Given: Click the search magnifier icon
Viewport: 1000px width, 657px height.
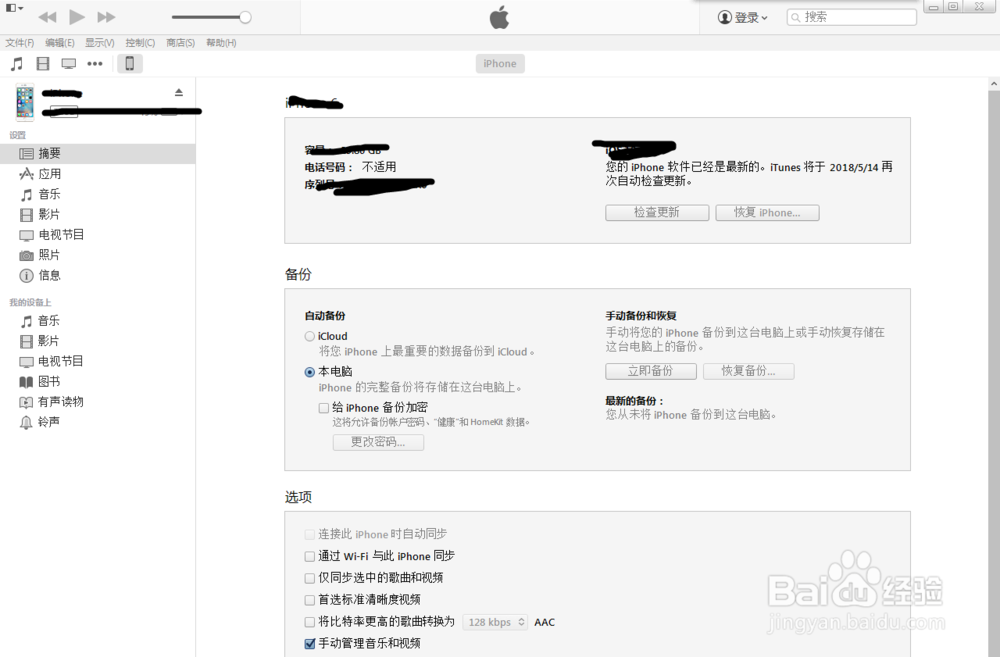Looking at the screenshot, I should tap(795, 18).
